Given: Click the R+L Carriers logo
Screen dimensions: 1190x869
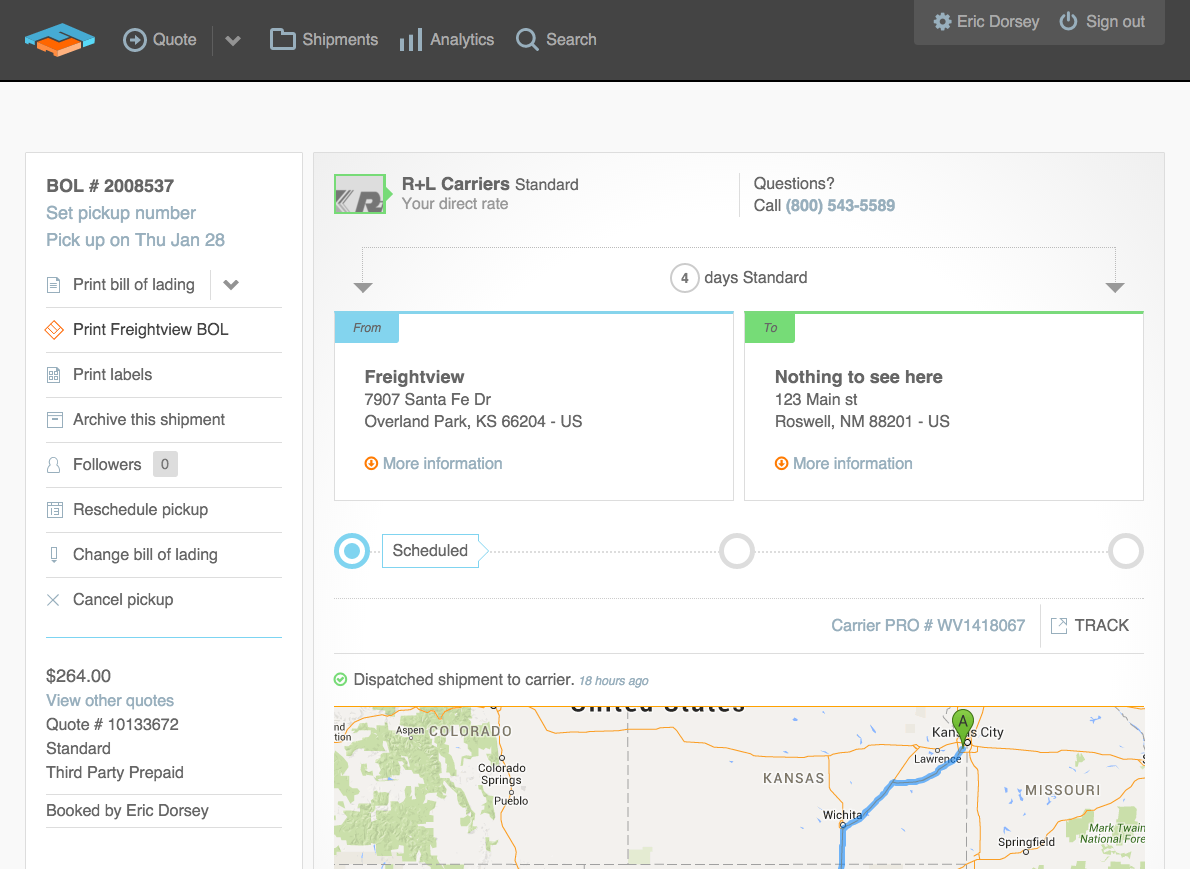Looking at the screenshot, I should pos(361,194).
